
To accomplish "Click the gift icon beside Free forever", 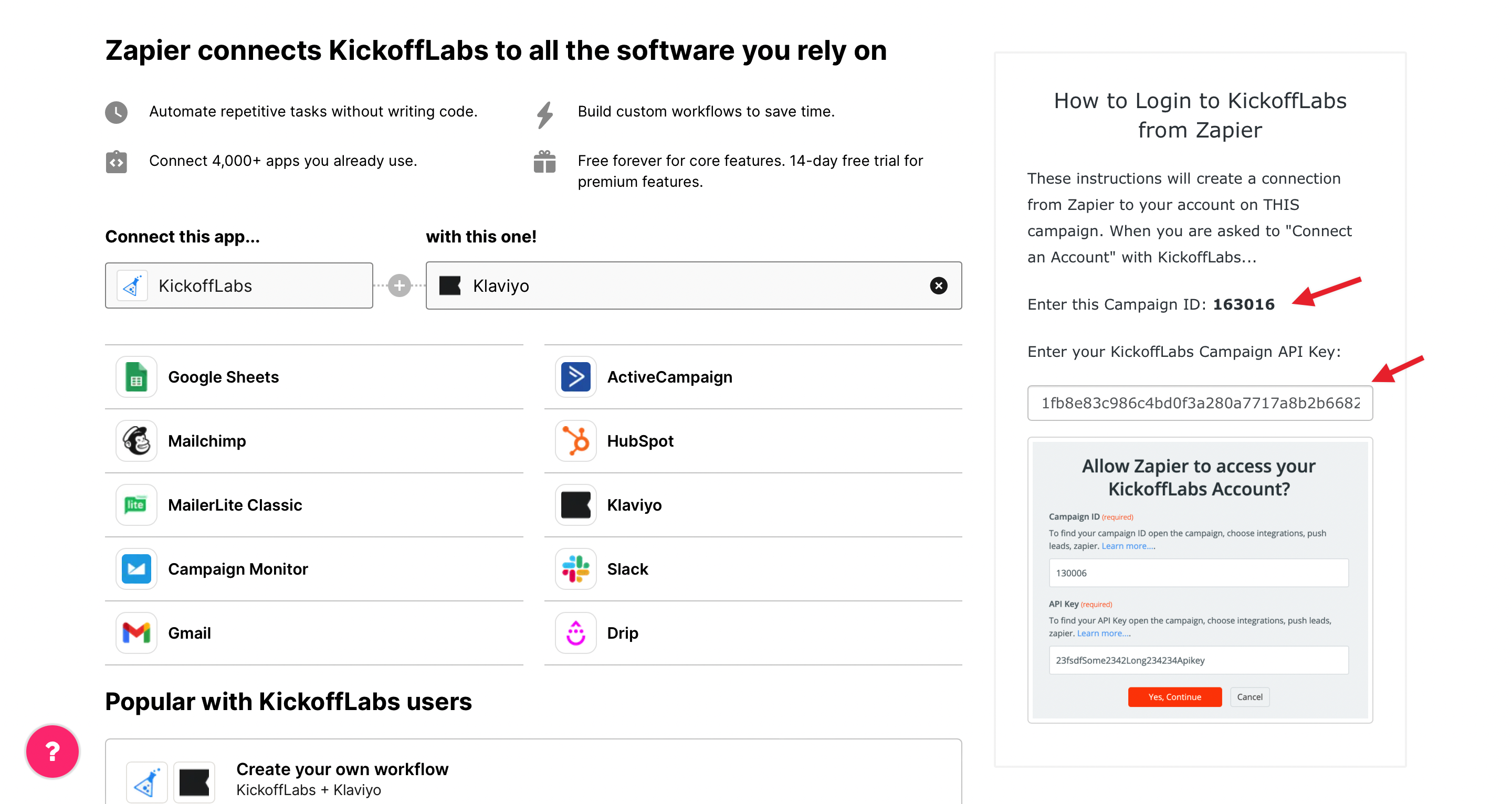I will (545, 162).
